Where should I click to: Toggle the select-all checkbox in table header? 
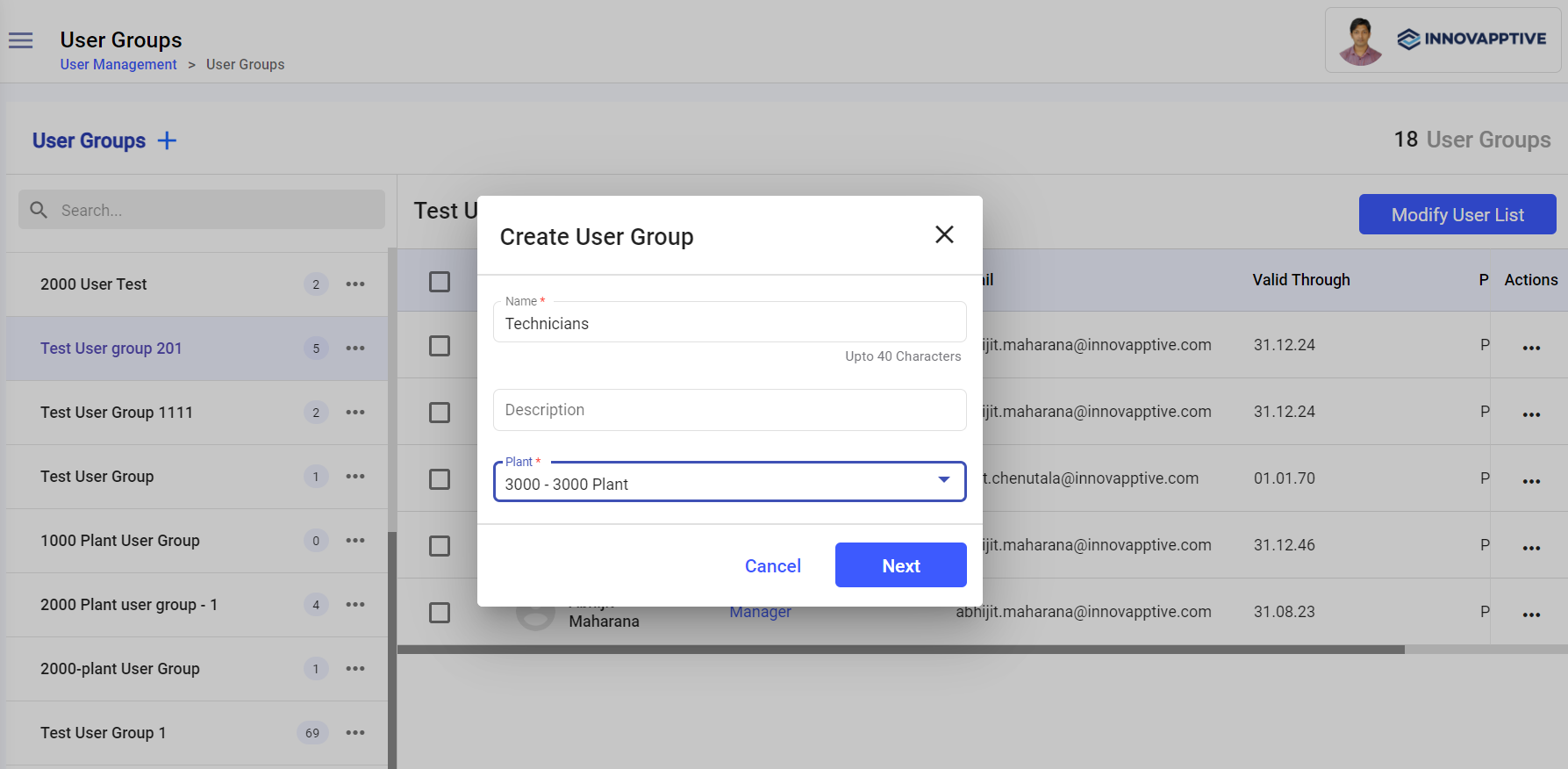click(440, 281)
